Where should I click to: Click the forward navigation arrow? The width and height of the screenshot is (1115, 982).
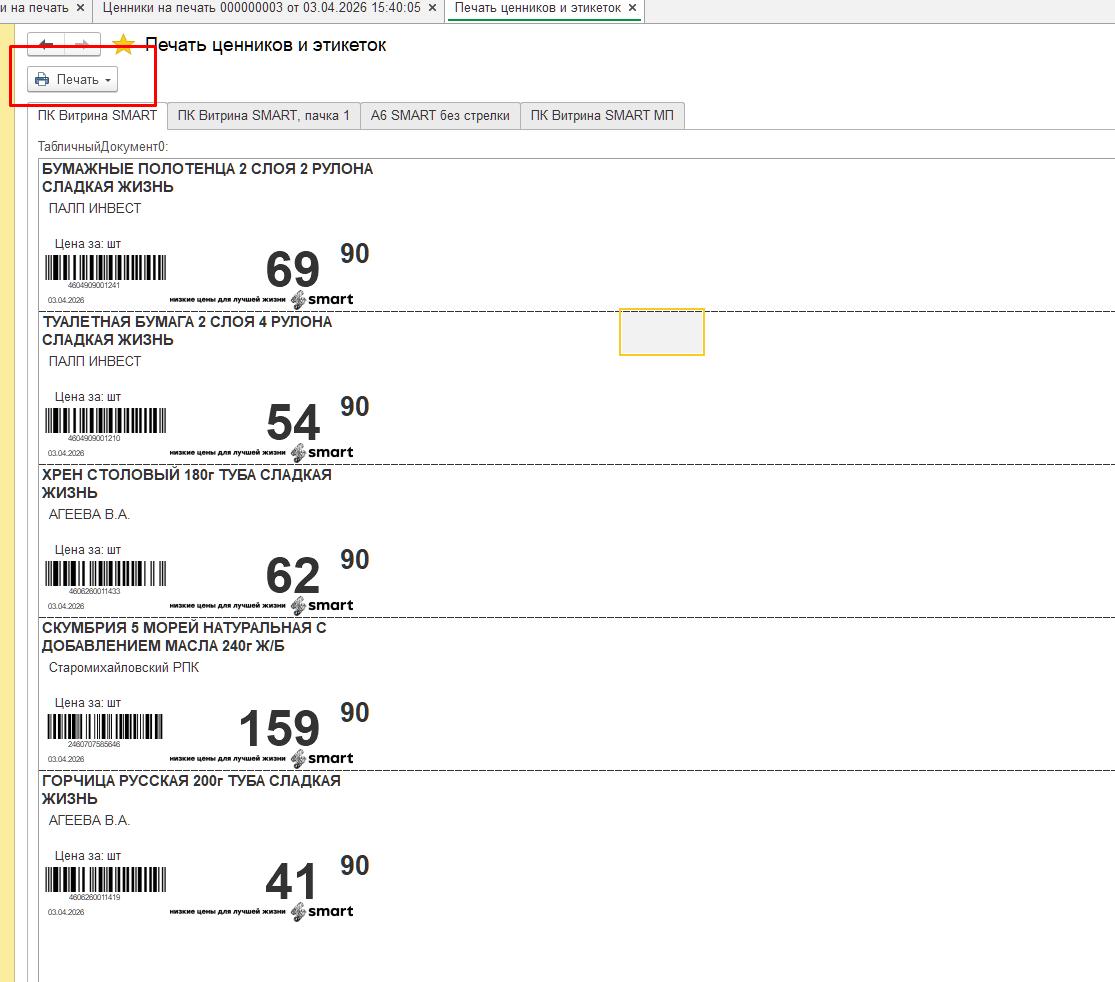point(83,45)
